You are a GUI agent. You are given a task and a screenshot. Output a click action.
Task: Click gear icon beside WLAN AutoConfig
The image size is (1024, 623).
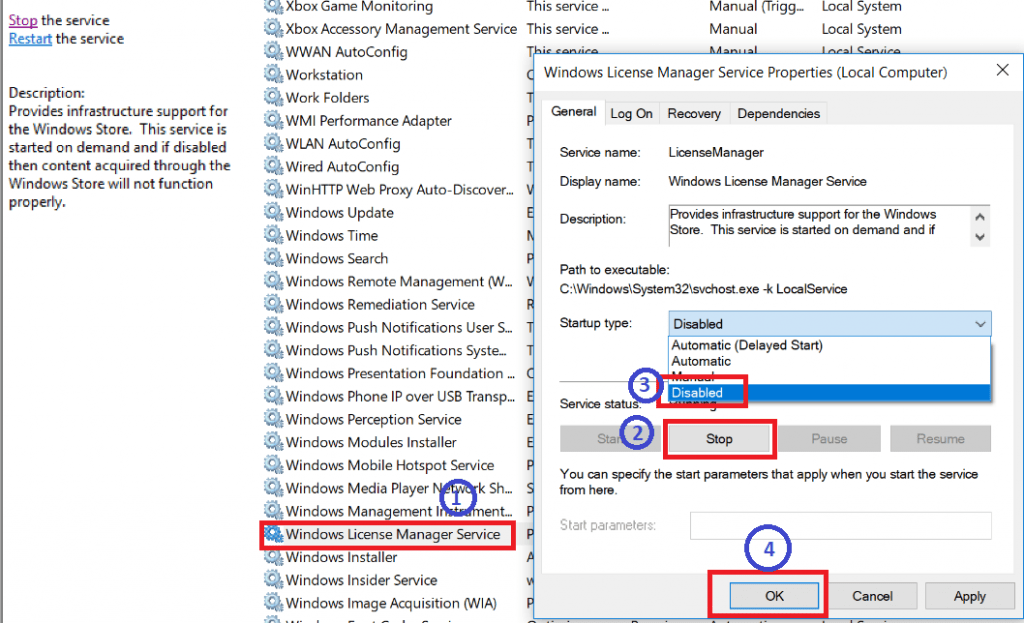[x=273, y=142]
